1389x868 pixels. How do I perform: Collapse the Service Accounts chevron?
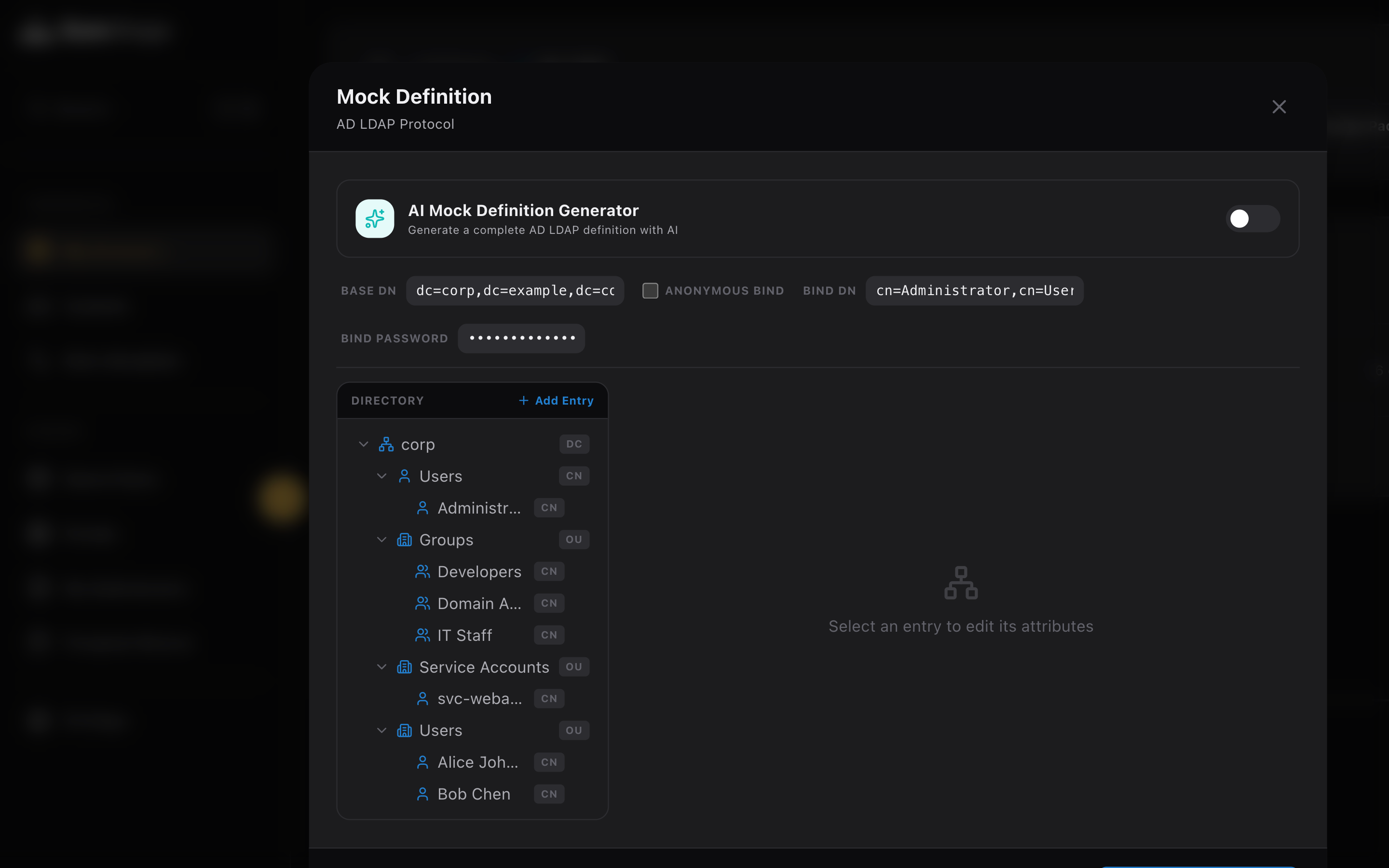381,667
